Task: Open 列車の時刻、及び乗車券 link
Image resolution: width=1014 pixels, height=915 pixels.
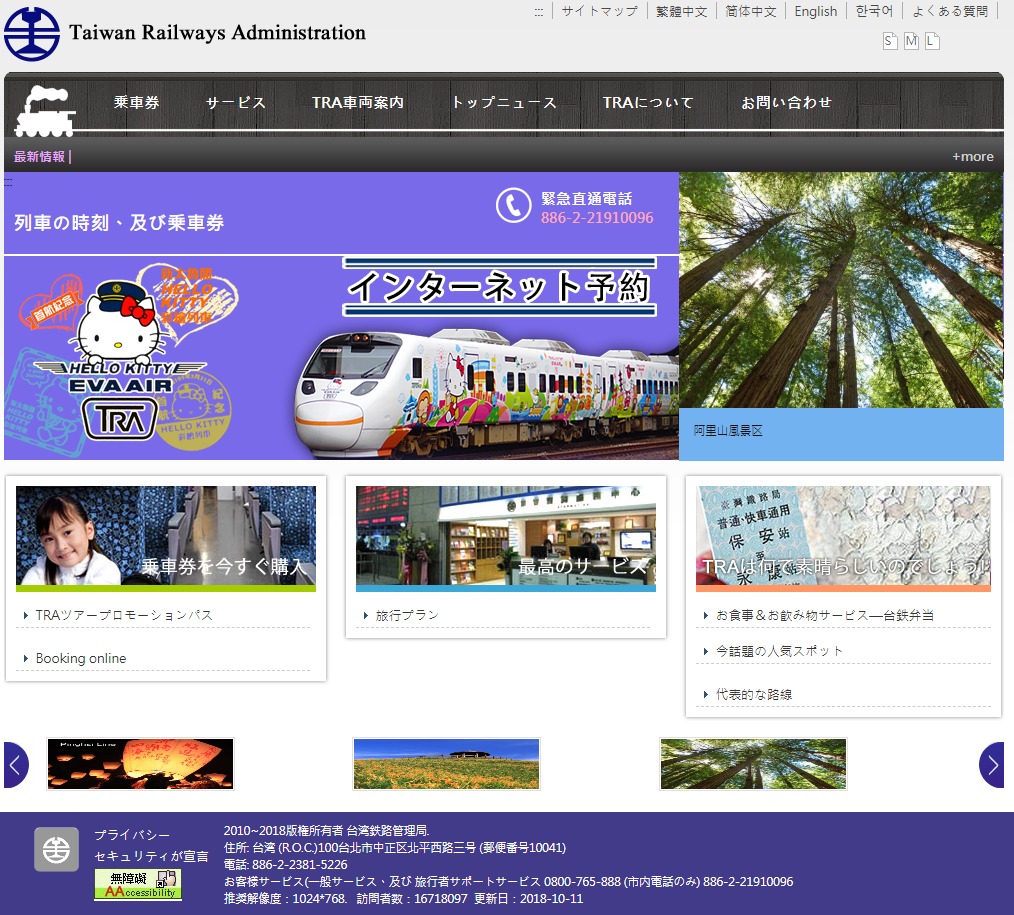Action: click(x=119, y=222)
